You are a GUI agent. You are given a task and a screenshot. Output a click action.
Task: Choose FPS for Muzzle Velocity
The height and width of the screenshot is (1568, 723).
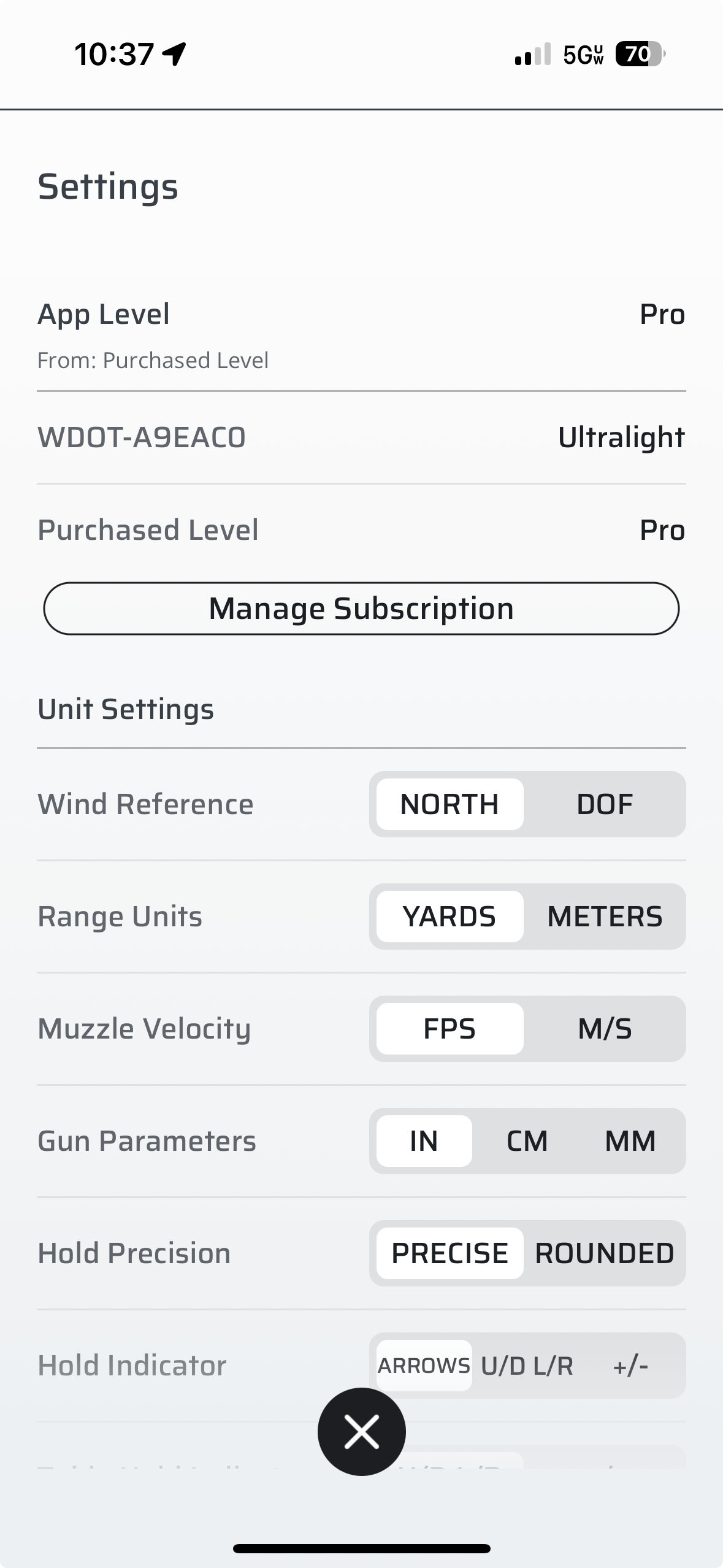point(449,1029)
